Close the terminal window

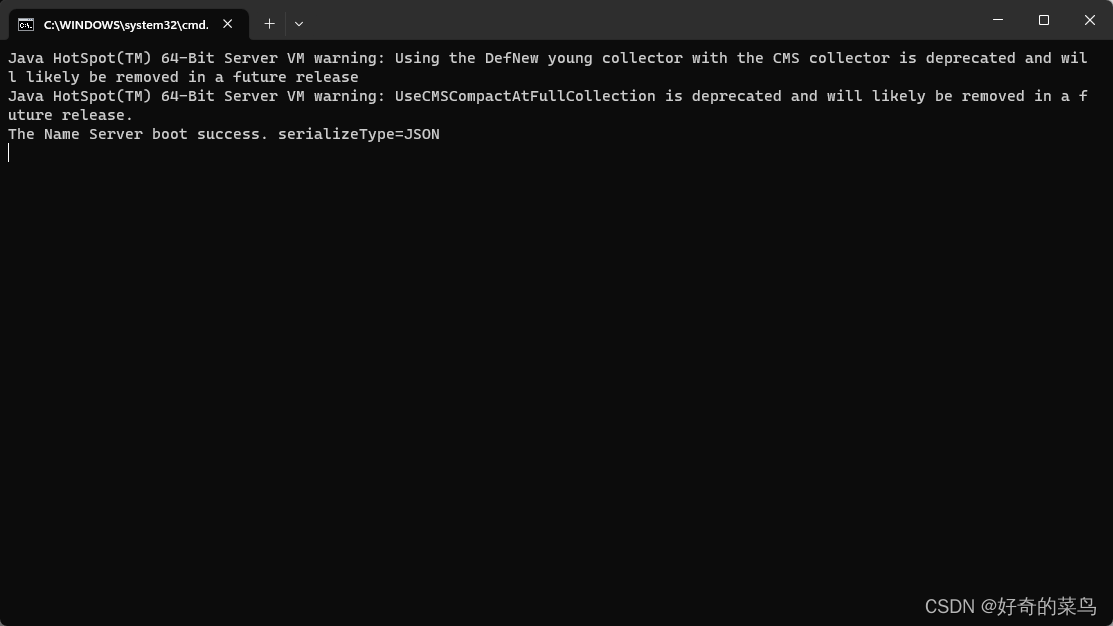pos(1090,20)
